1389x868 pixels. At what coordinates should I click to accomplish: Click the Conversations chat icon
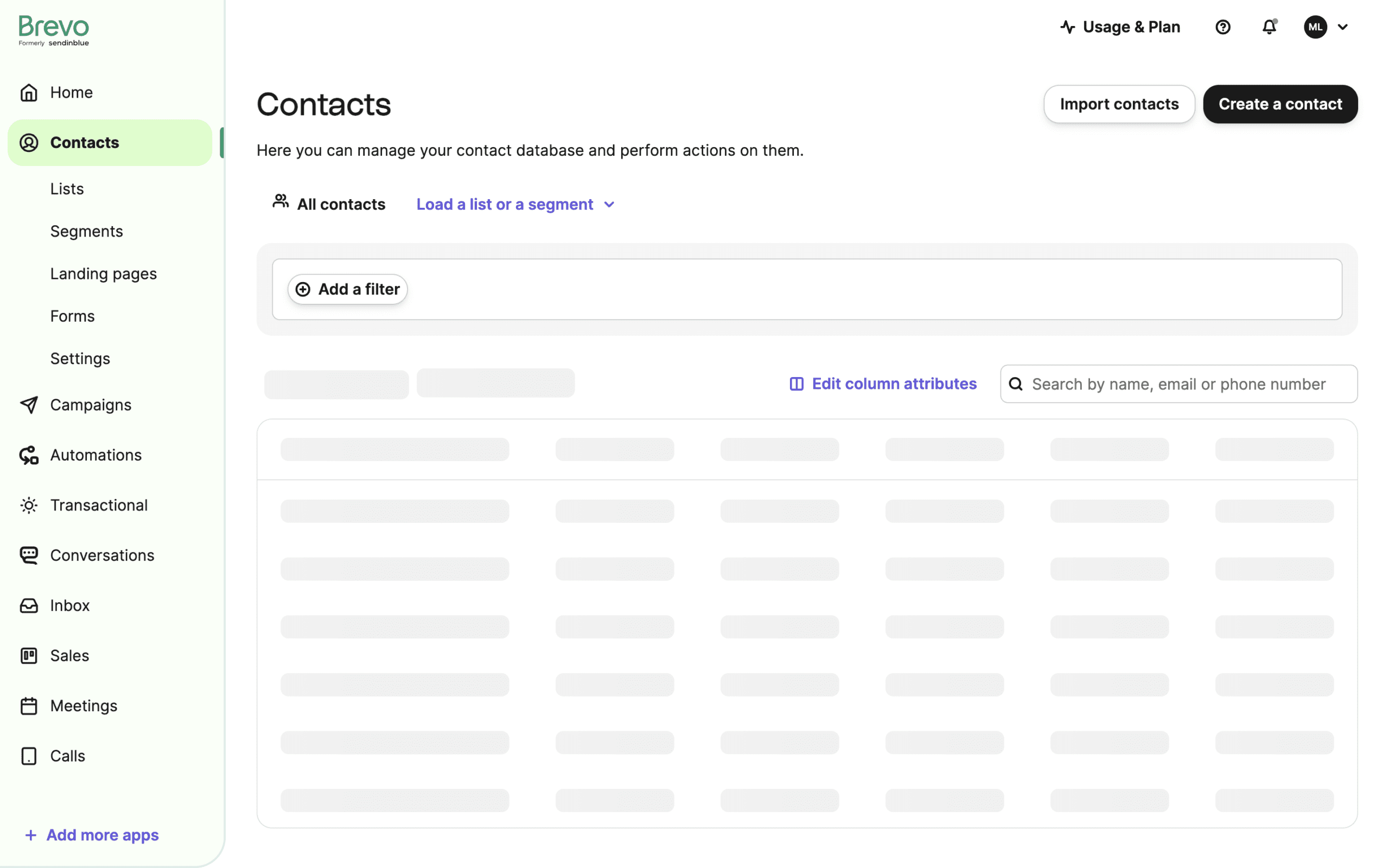coord(29,555)
